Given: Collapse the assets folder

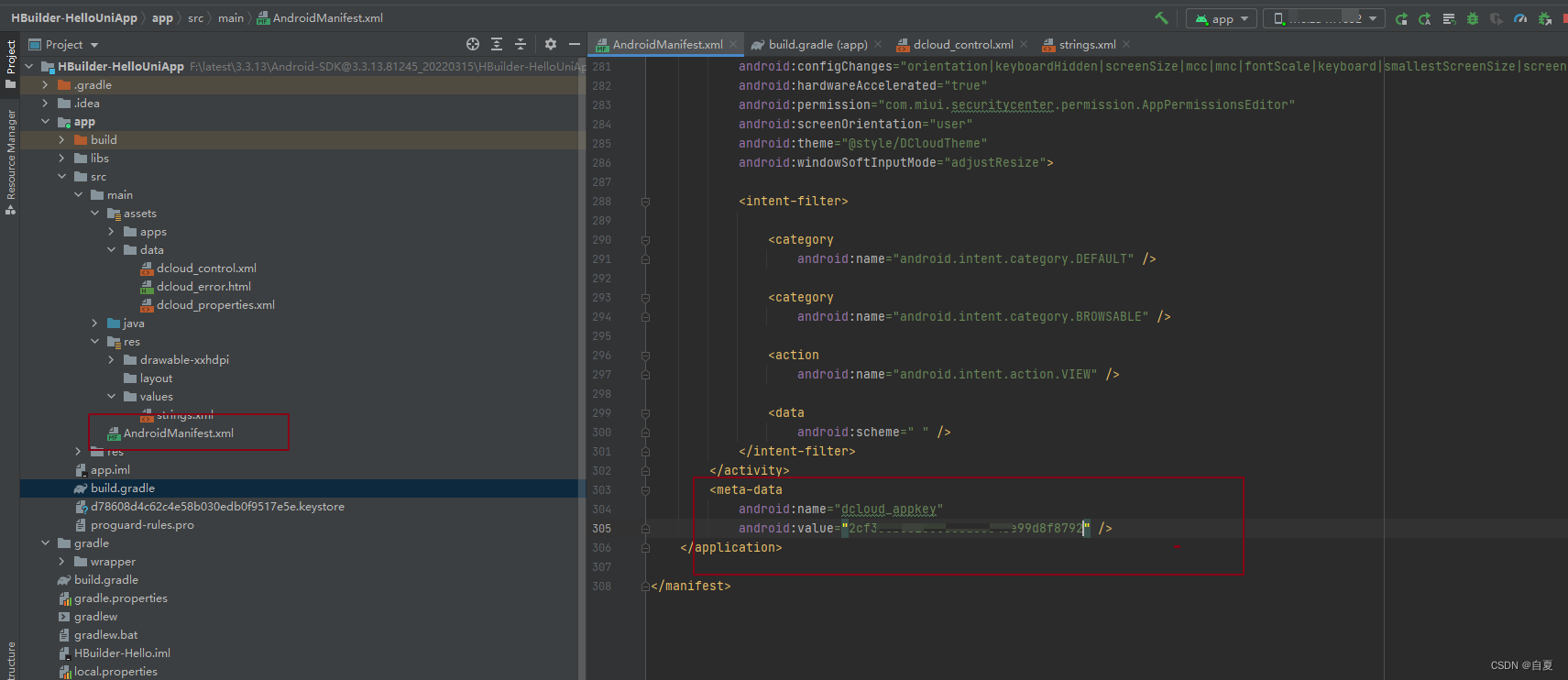Looking at the screenshot, I should click(x=94, y=213).
